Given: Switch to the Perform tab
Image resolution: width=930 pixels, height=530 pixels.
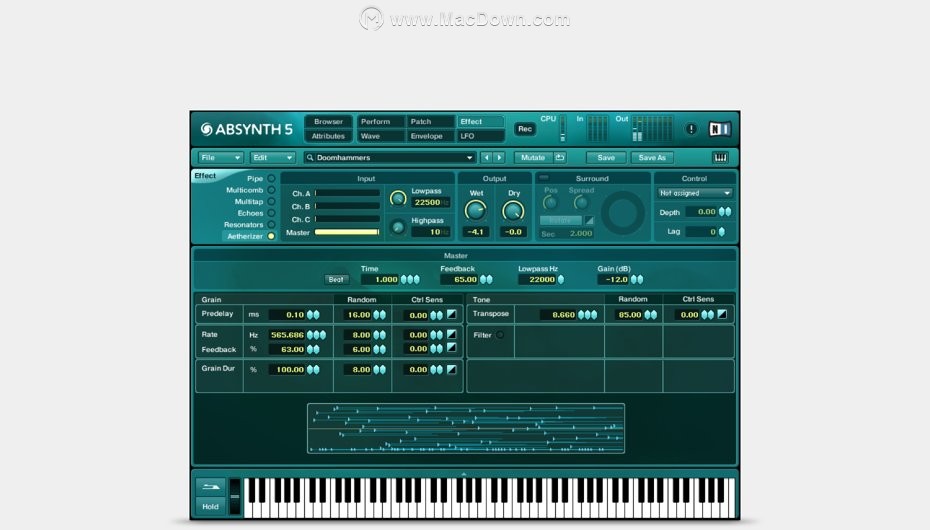Looking at the screenshot, I should [380, 122].
